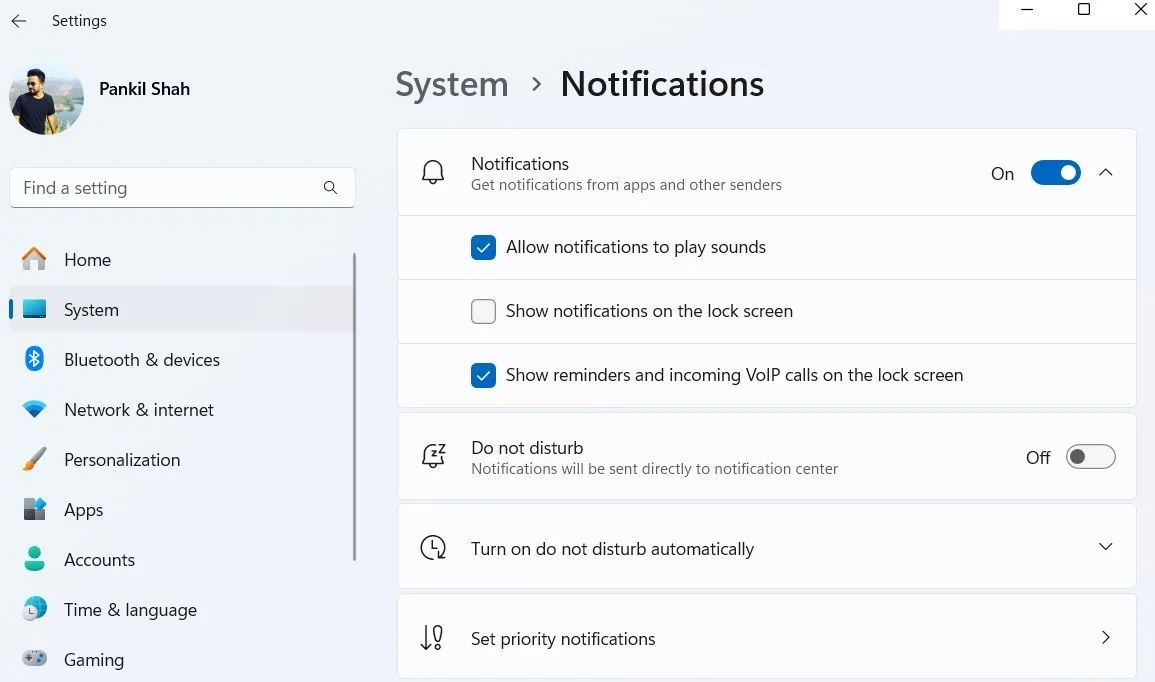Turn off the Notifications toggle
This screenshot has width=1155, height=682.
coord(1056,173)
